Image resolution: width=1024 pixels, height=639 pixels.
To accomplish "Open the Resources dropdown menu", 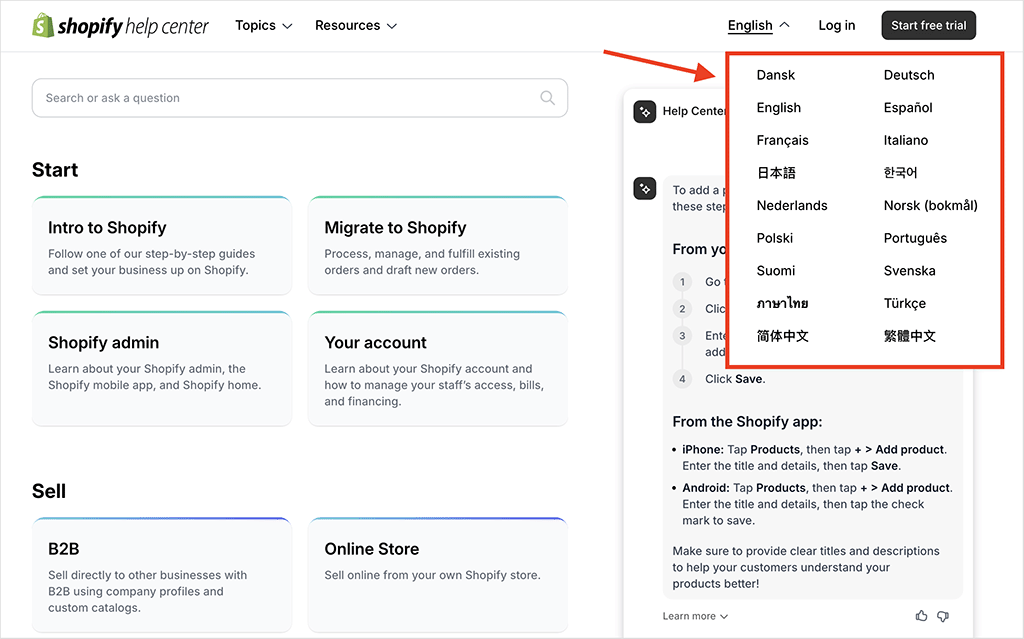I will click(x=355, y=25).
